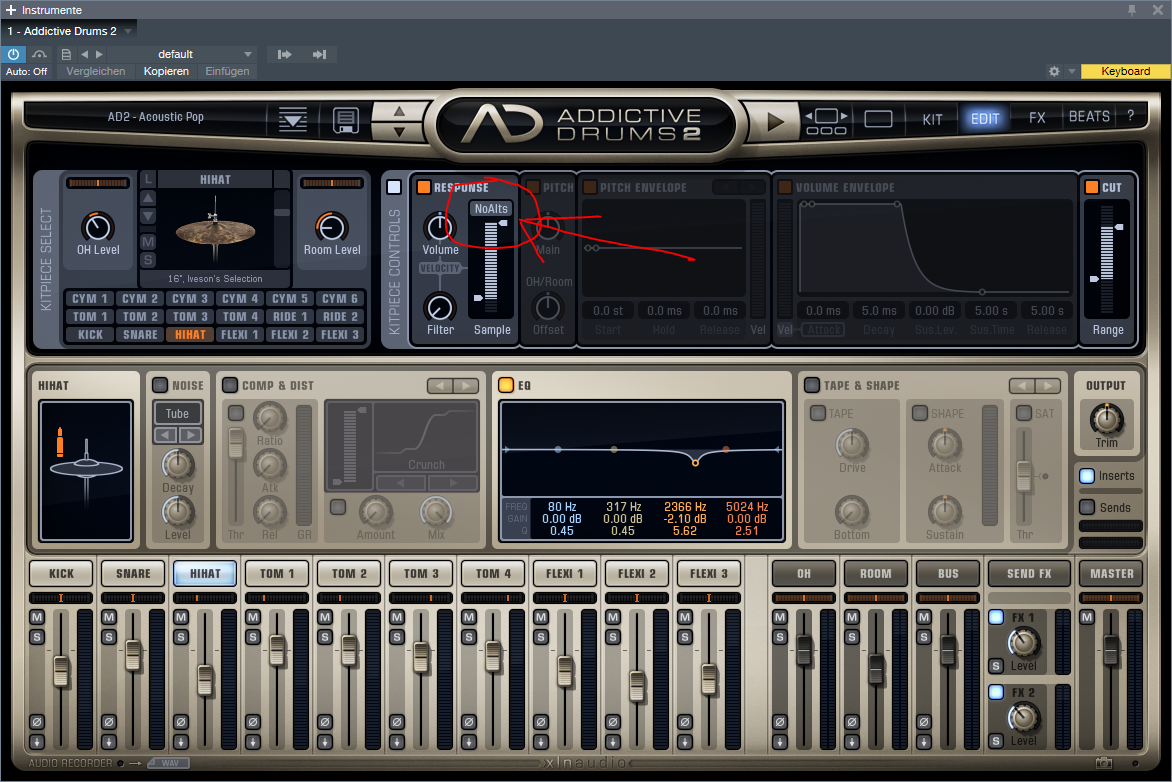Viewport: 1172px width, 782px height.
Task: Solo the Snare channel
Action: point(109,637)
